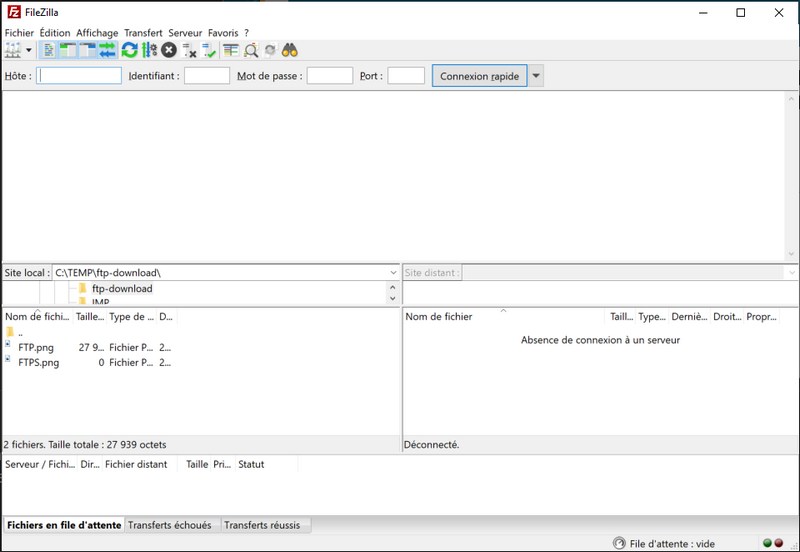Open the Site Manager icon
Viewport: 800px width, 552px height.
(x=13, y=50)
